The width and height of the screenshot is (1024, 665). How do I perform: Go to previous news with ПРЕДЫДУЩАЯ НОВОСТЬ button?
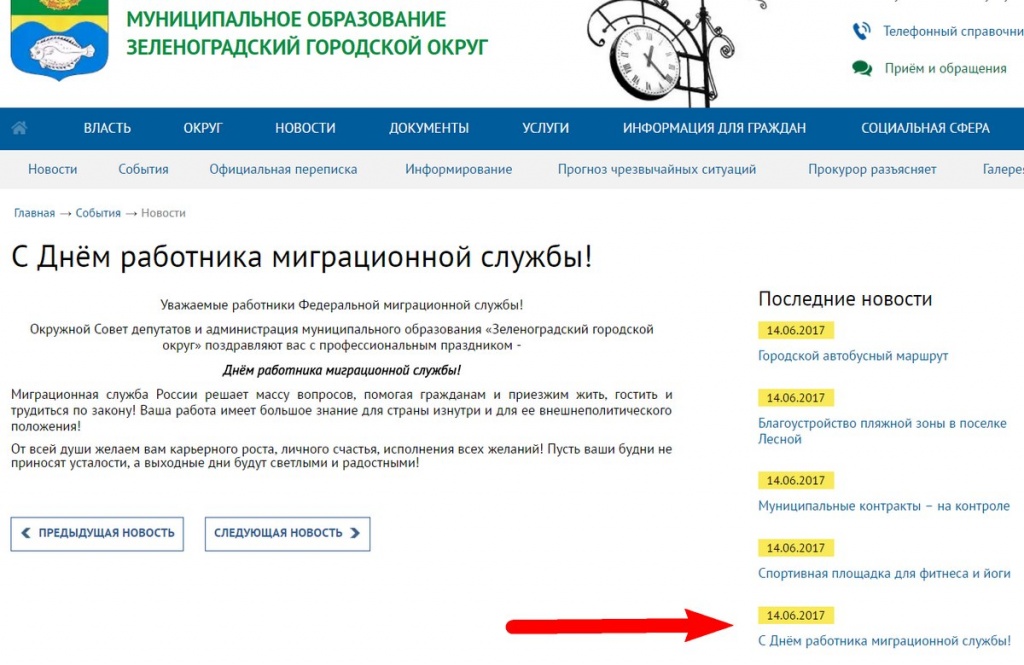97,533
